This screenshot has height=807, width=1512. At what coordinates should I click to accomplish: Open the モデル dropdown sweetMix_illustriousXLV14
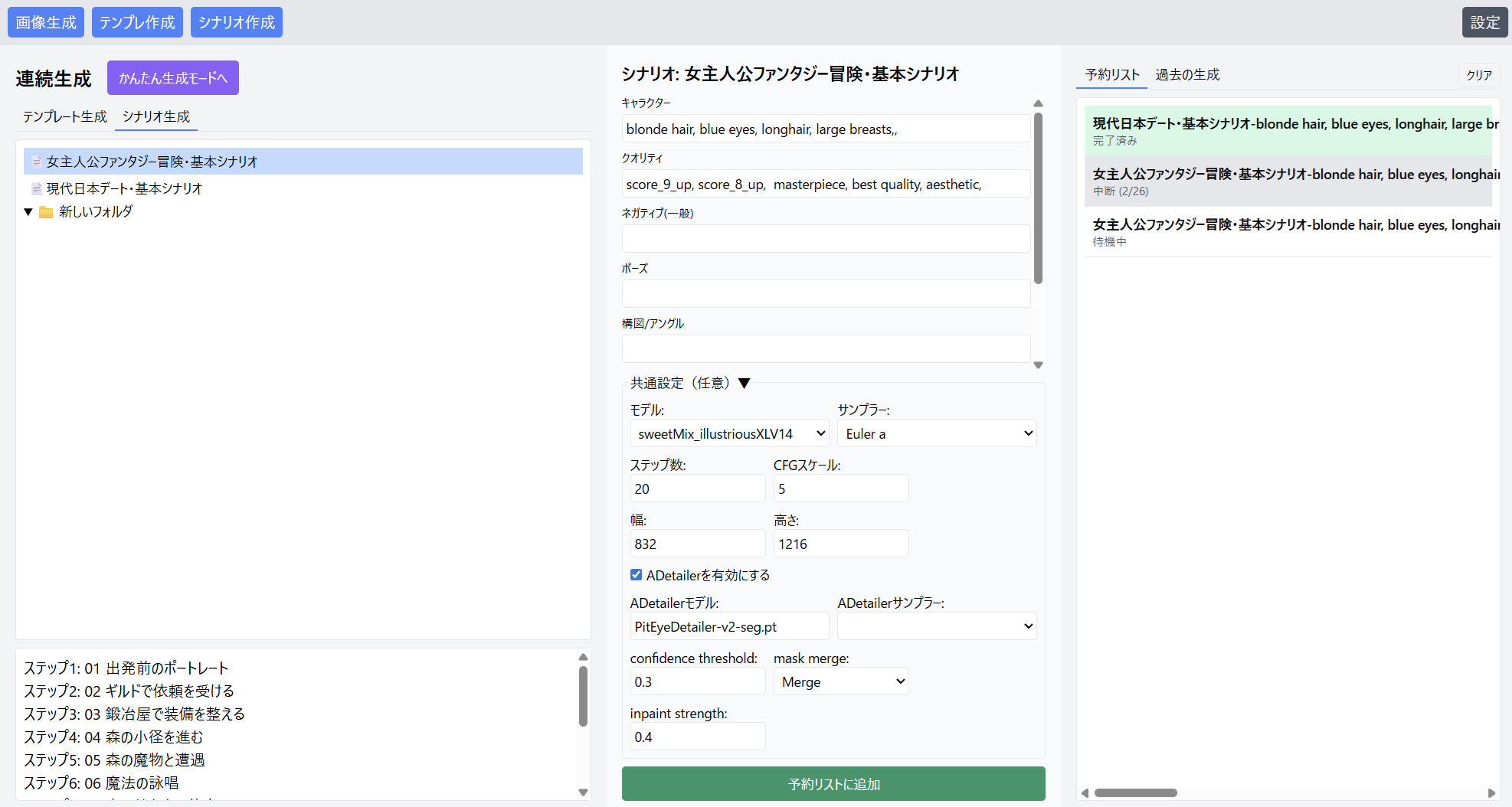(x=729, y=433)
